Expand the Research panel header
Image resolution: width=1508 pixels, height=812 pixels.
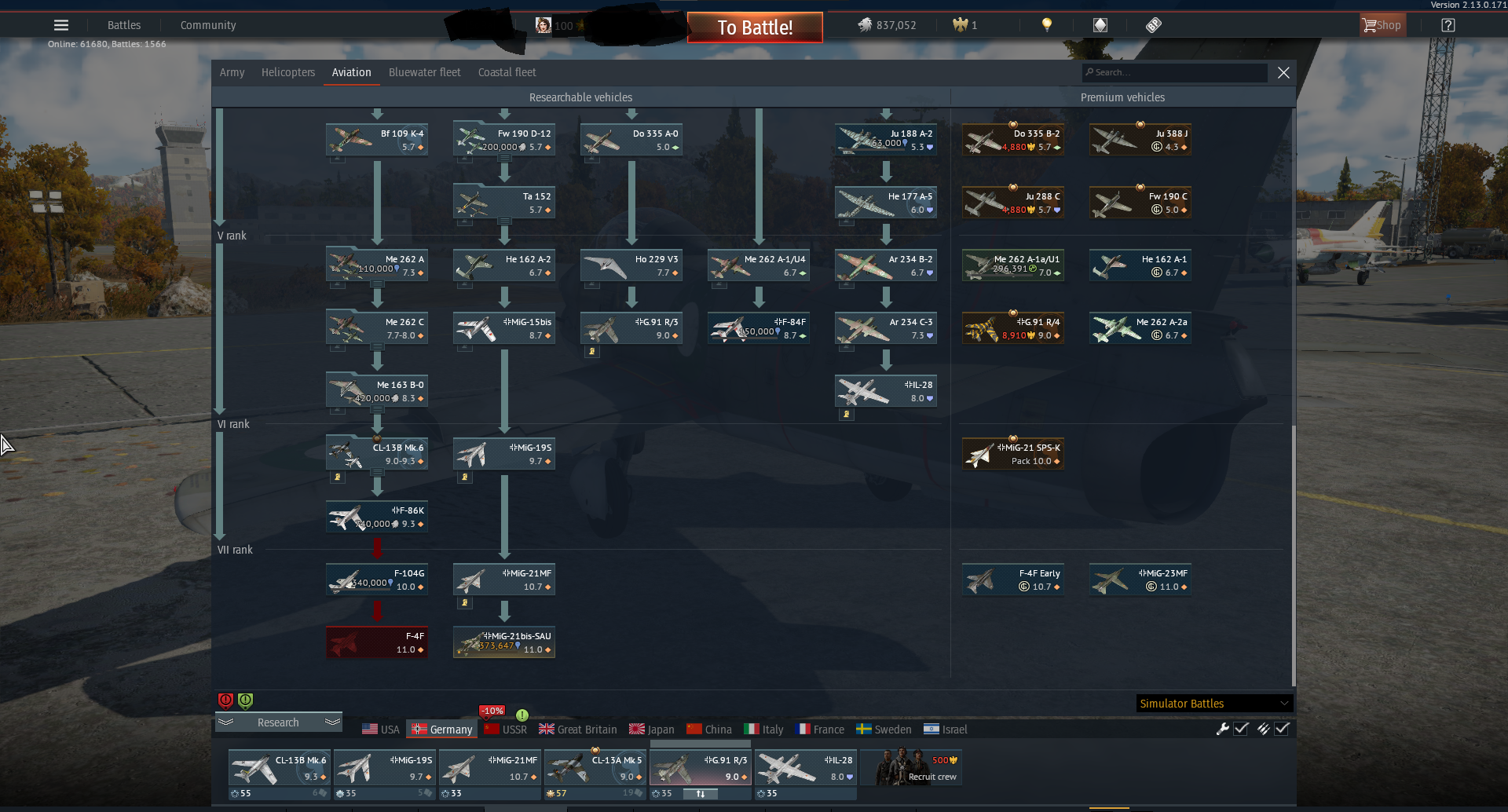[279, 722]
